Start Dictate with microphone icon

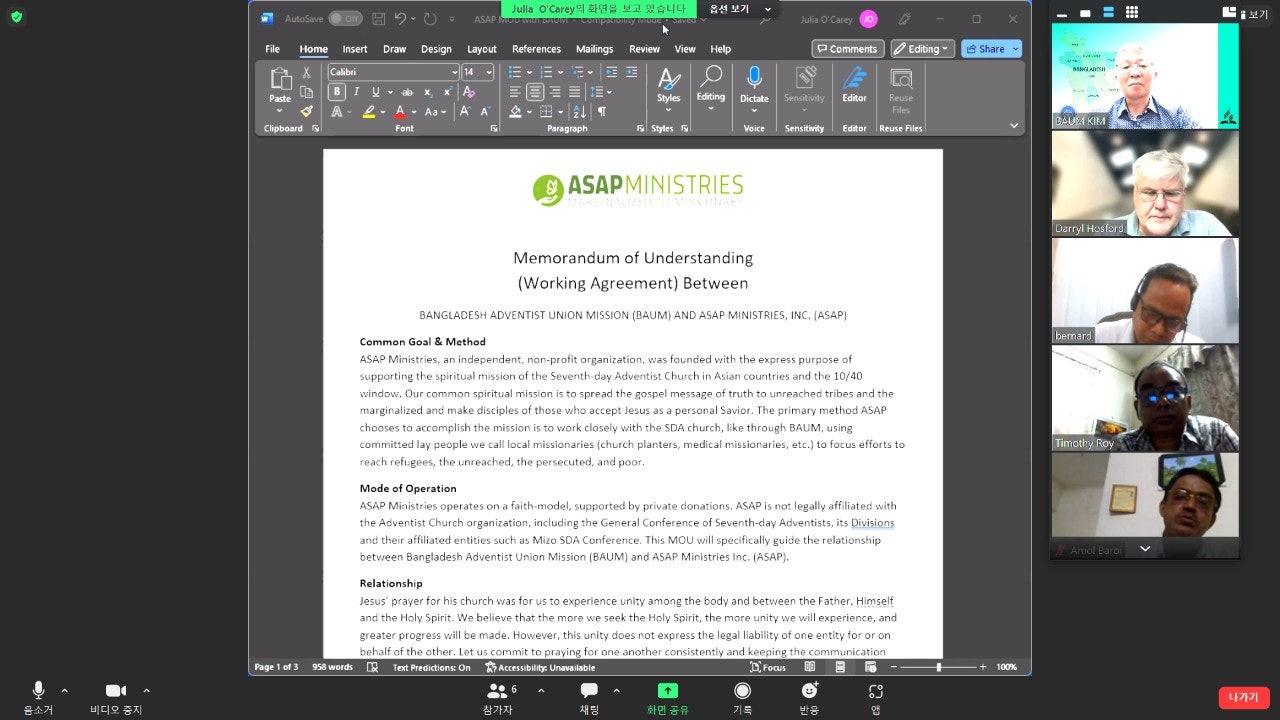pos(754,78)
